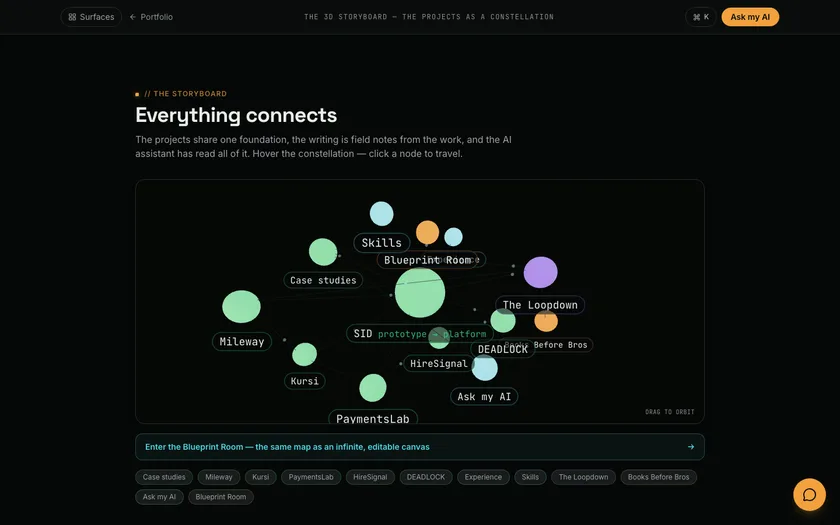Click the Blueprint Room chip at bottom

click(221, 497)
